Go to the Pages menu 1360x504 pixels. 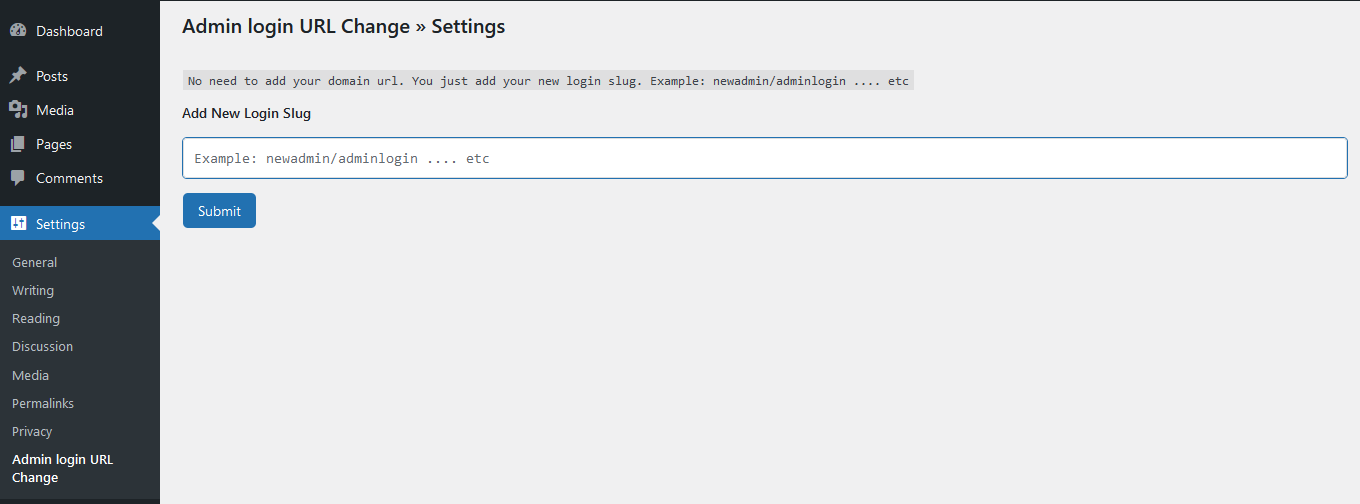[54, 144]
